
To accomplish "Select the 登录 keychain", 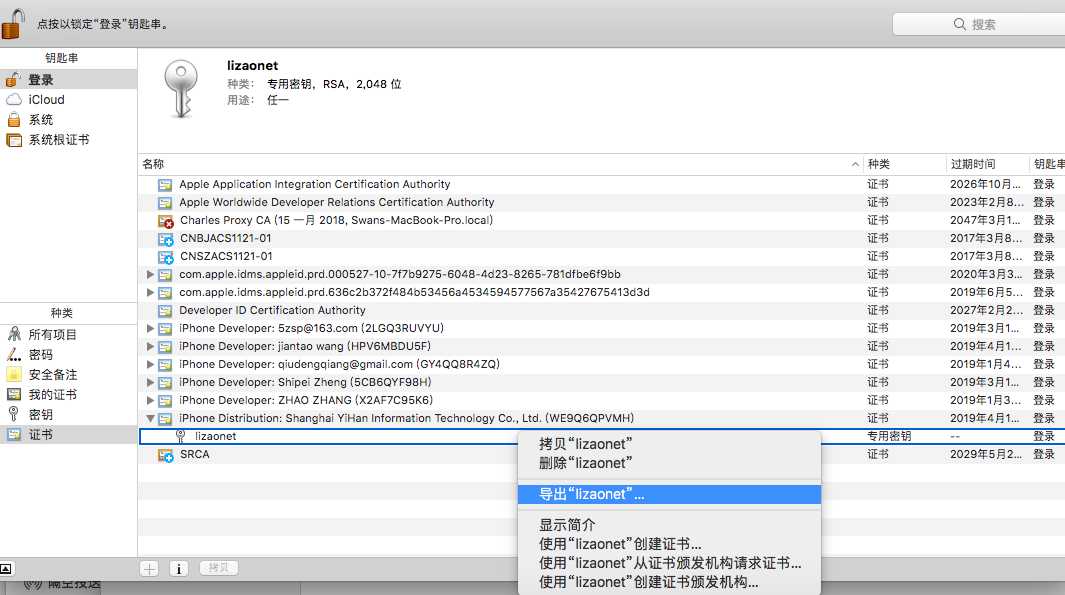I will click(x=68, y=79).
